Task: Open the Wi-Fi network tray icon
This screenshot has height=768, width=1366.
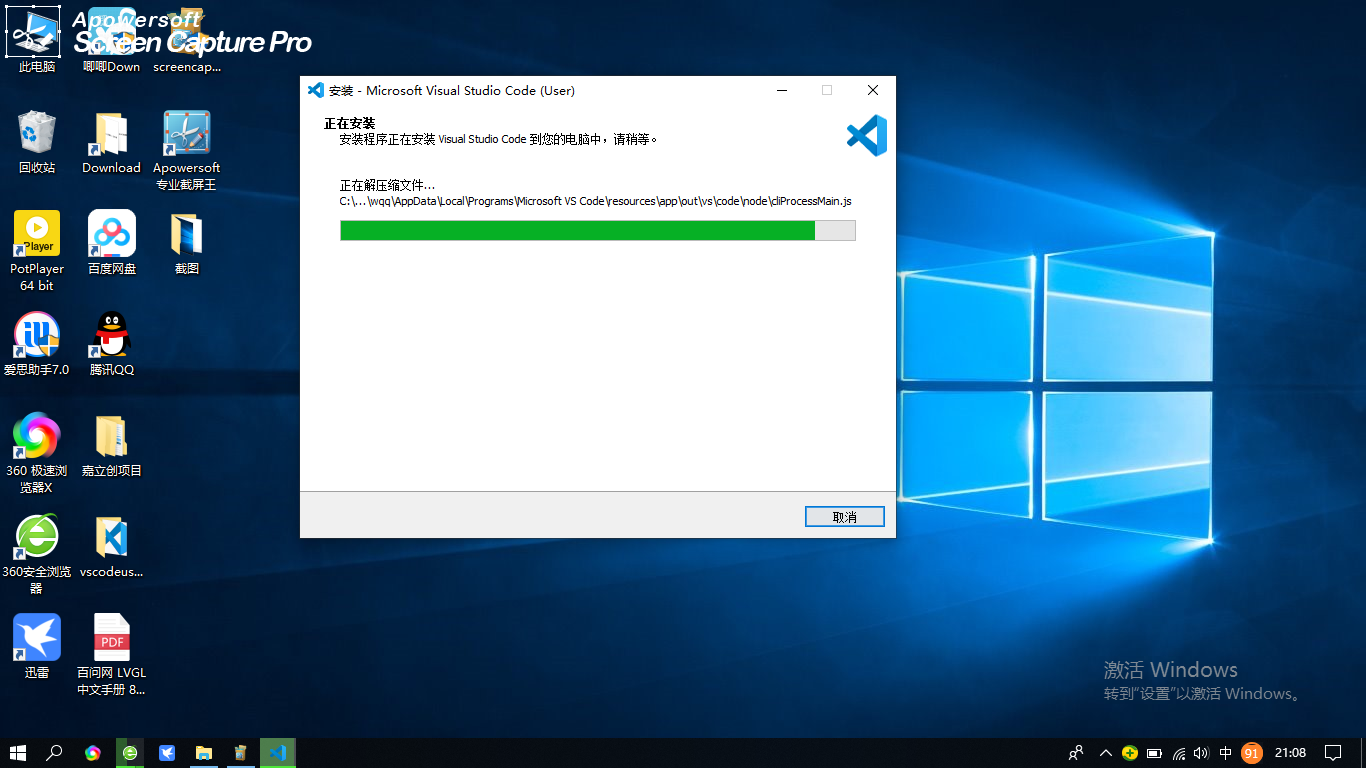Action: pyautogui.click(x=1179, y=753)
